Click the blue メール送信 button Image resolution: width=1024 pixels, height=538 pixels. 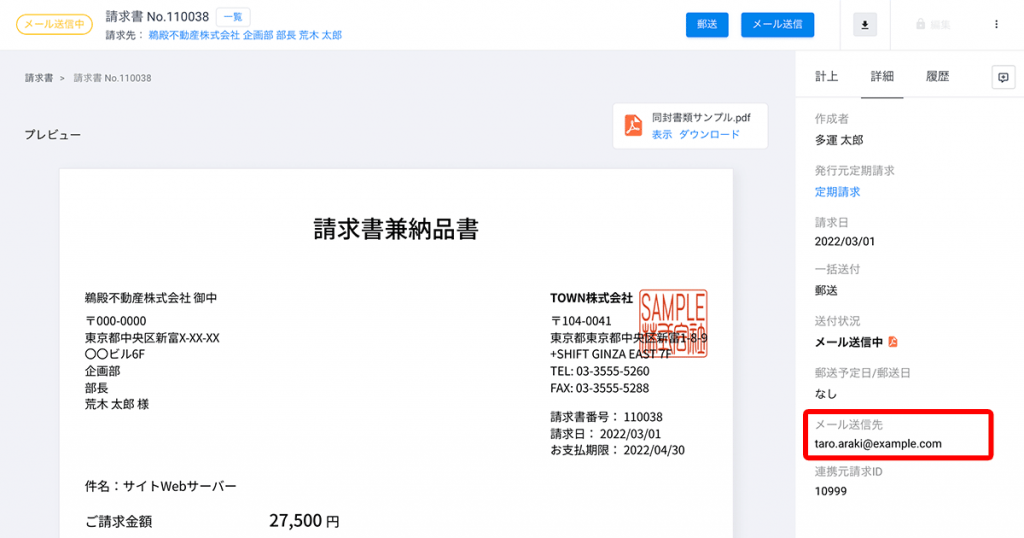tap(777, 25)
